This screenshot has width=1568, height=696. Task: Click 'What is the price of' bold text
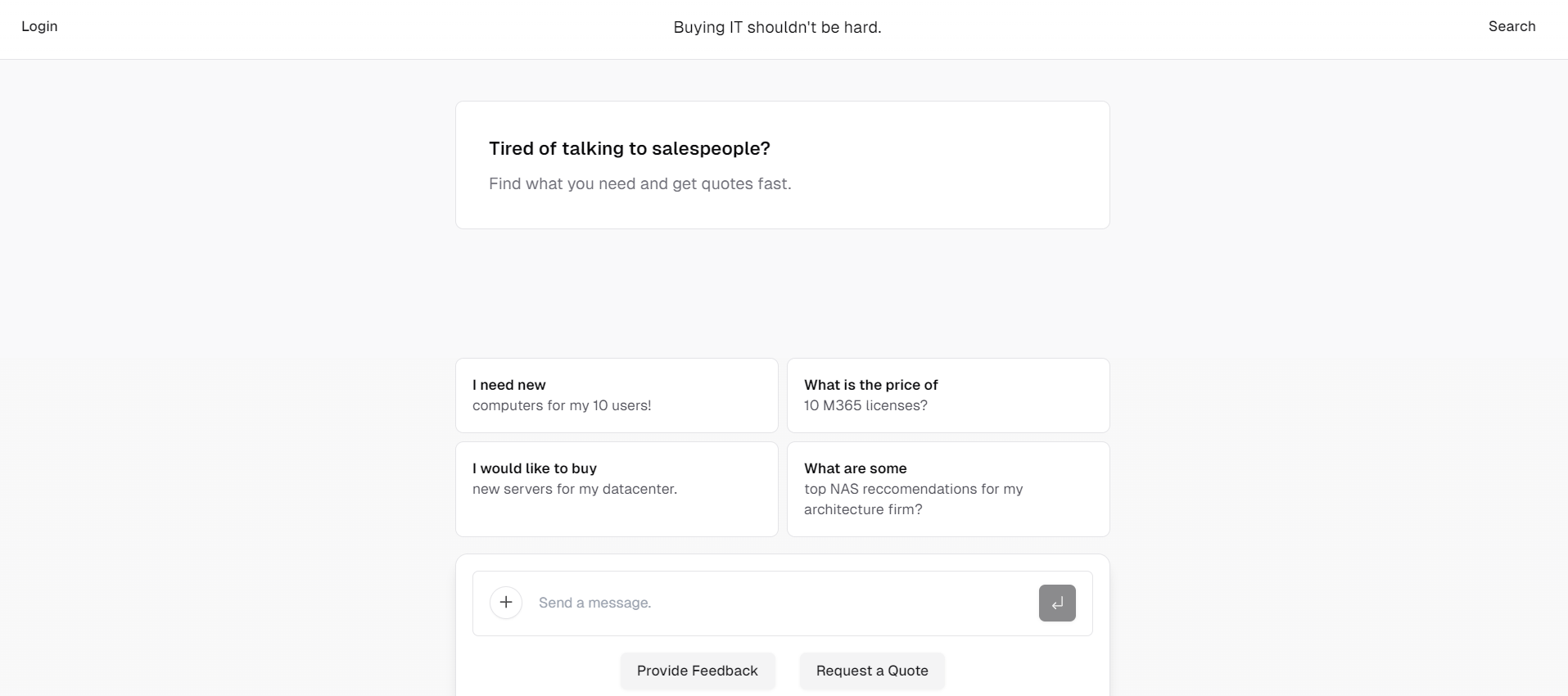870,385
